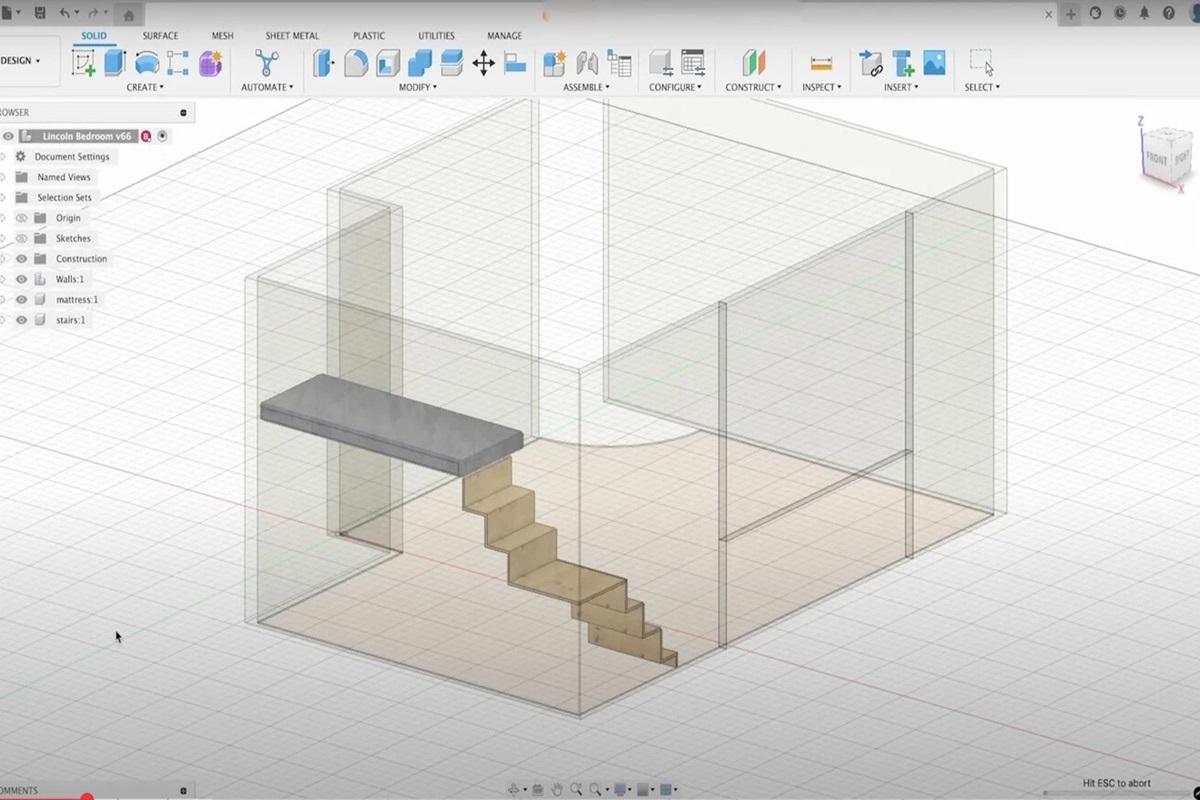Click the Insert fastener bolt icon

[904, 64]
